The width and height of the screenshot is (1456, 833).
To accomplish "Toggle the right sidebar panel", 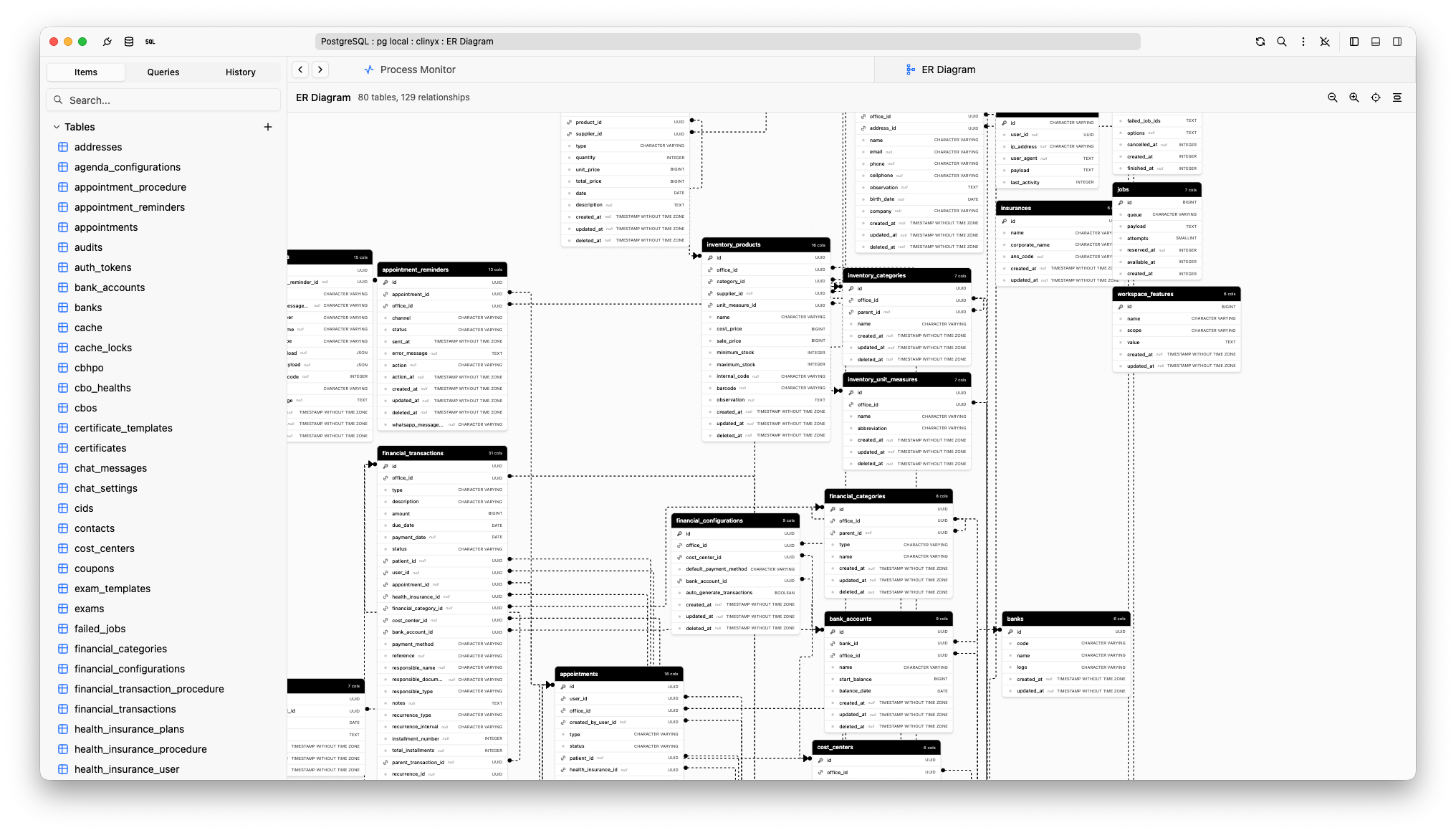I will pyautogui.click(x=1397, y=42).
